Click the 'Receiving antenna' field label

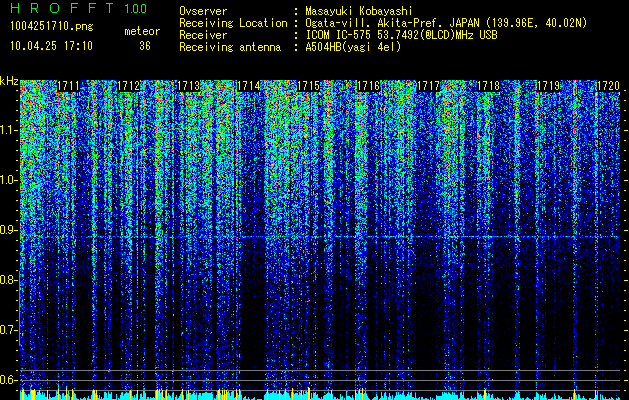230,47
